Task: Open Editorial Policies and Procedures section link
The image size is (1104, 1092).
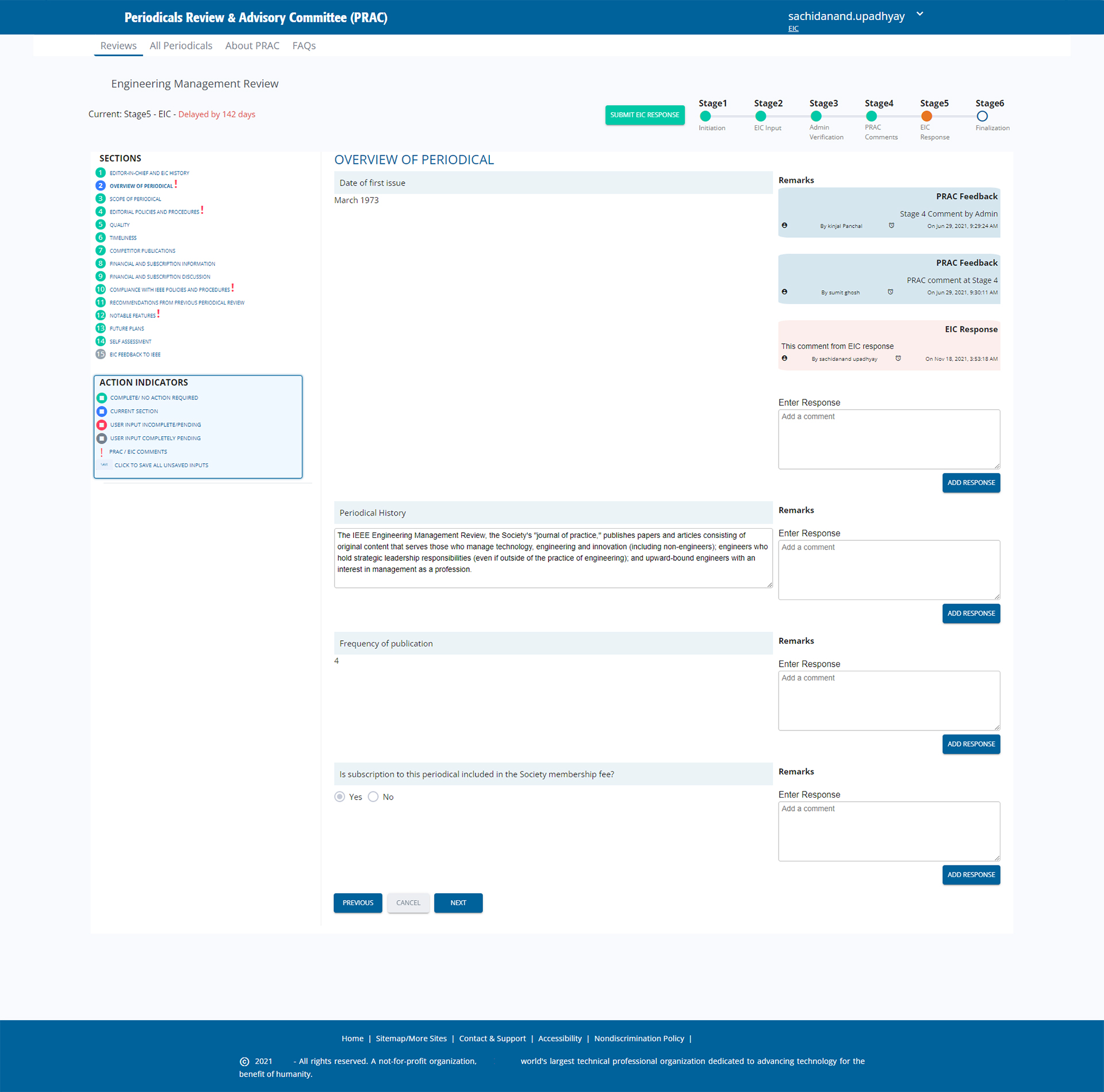Action: (x=154, y=212)
